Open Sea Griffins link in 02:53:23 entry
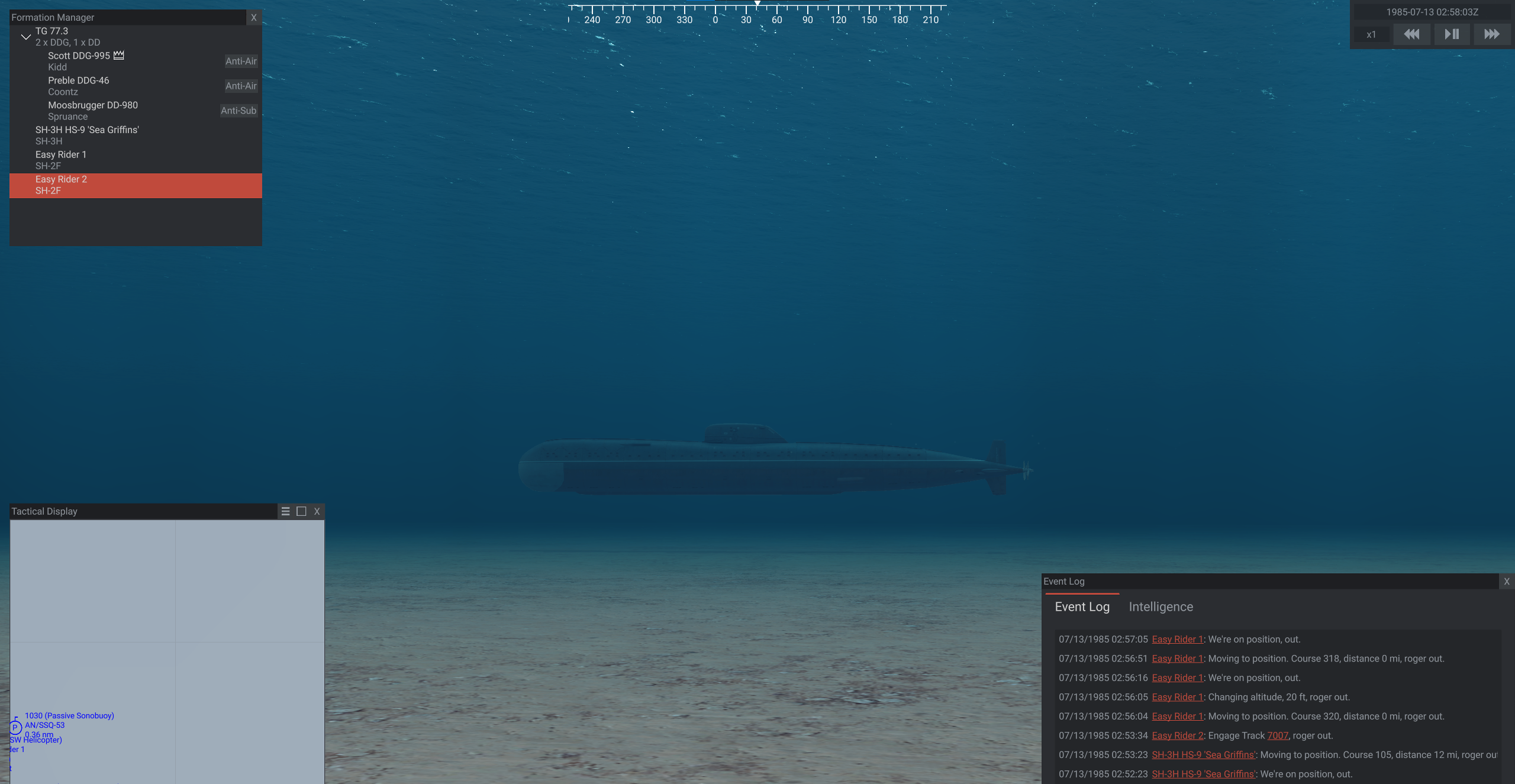1515x784 pixels. (1204, 755)
